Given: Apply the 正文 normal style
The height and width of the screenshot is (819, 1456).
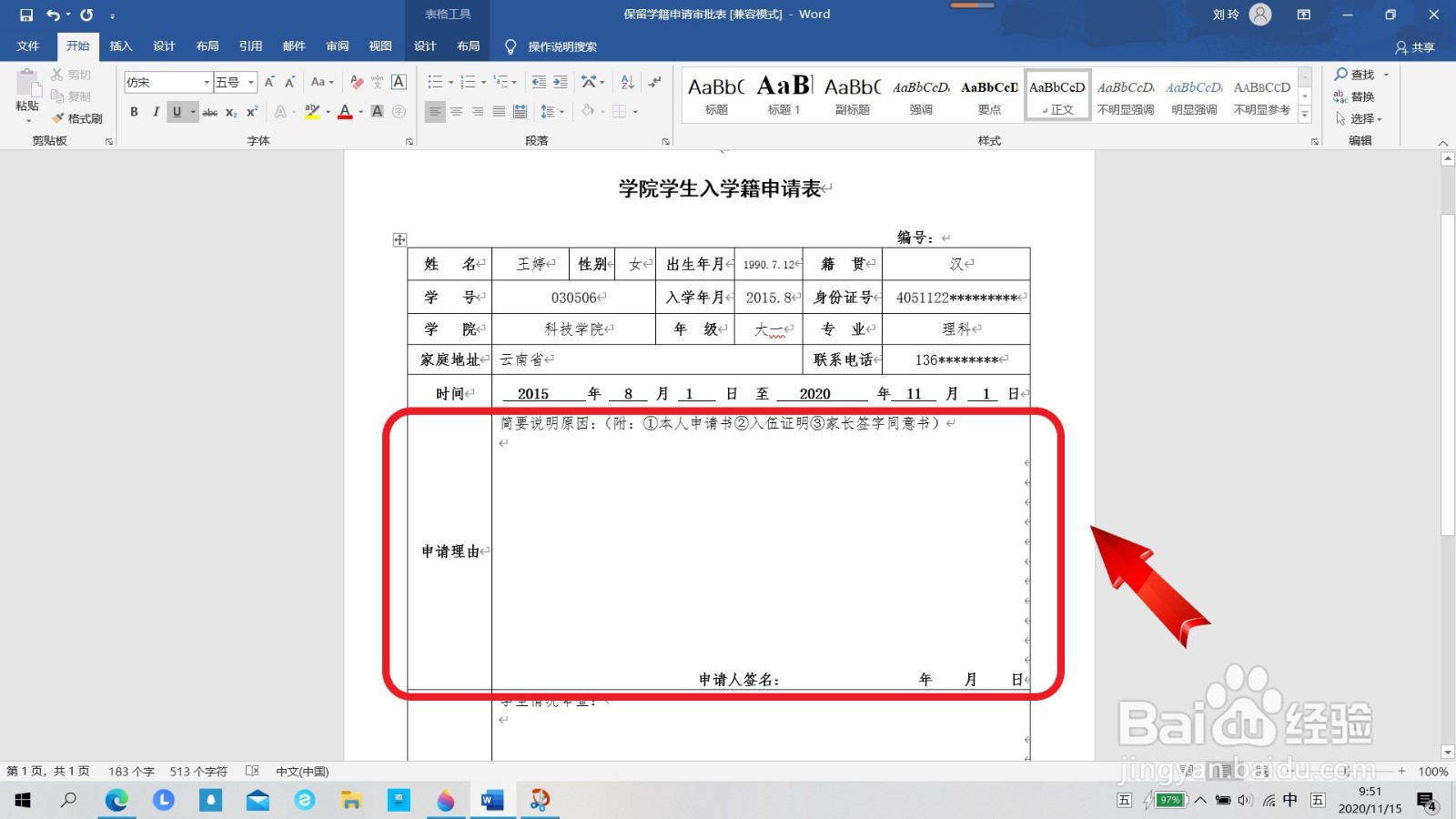Looking at the screenshot, I should [x=1057, y=95].
